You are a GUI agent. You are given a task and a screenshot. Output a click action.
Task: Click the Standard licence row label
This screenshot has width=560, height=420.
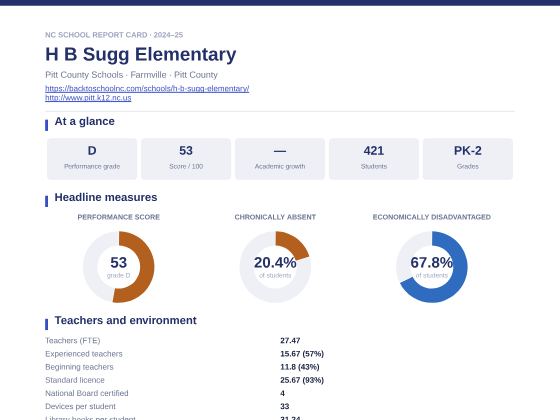pos(75,380)
